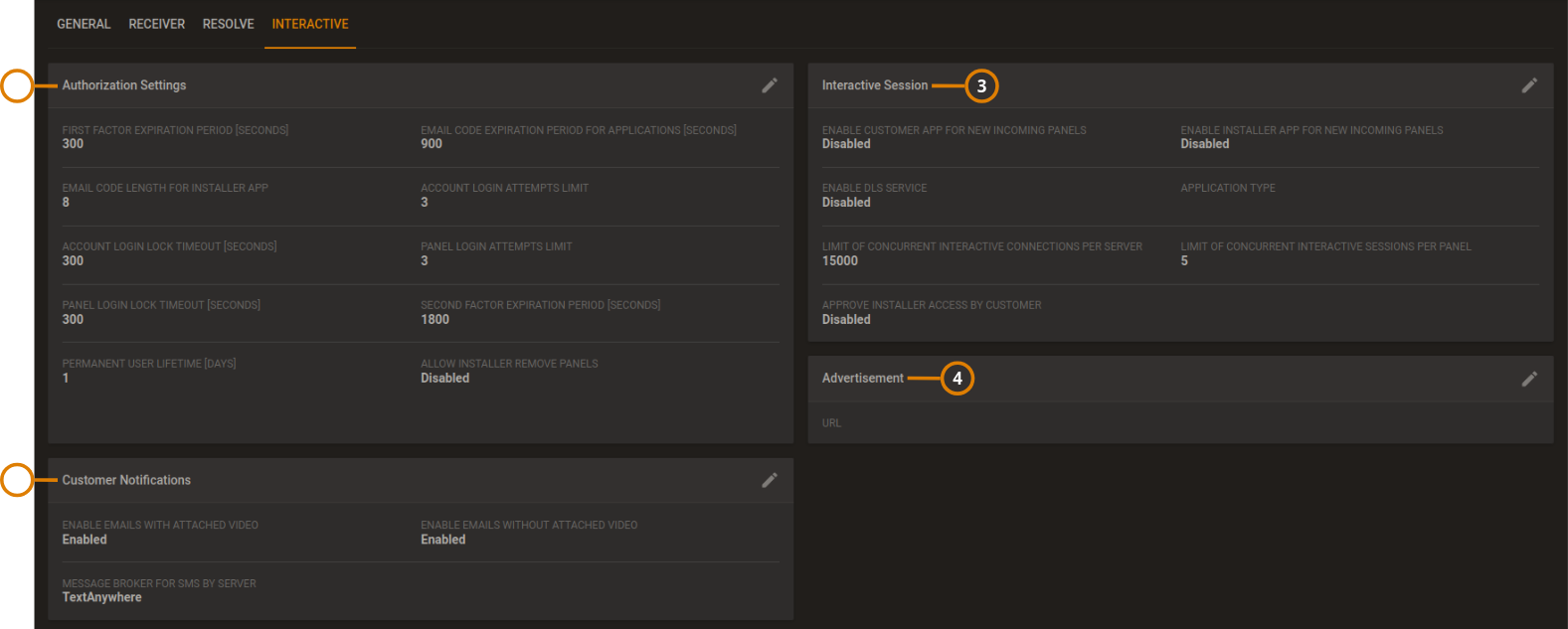1568x629 pixels.
Task: Edit Authorization Settings with pencil icon
Action: 770,85
